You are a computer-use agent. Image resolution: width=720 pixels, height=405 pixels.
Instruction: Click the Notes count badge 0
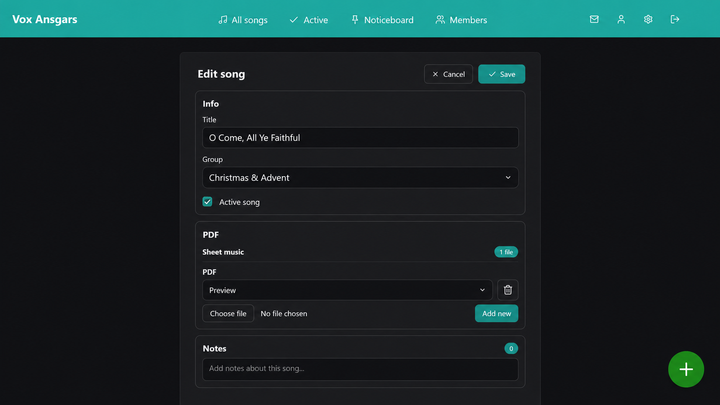pyautogui.click(x=511, y=348)
